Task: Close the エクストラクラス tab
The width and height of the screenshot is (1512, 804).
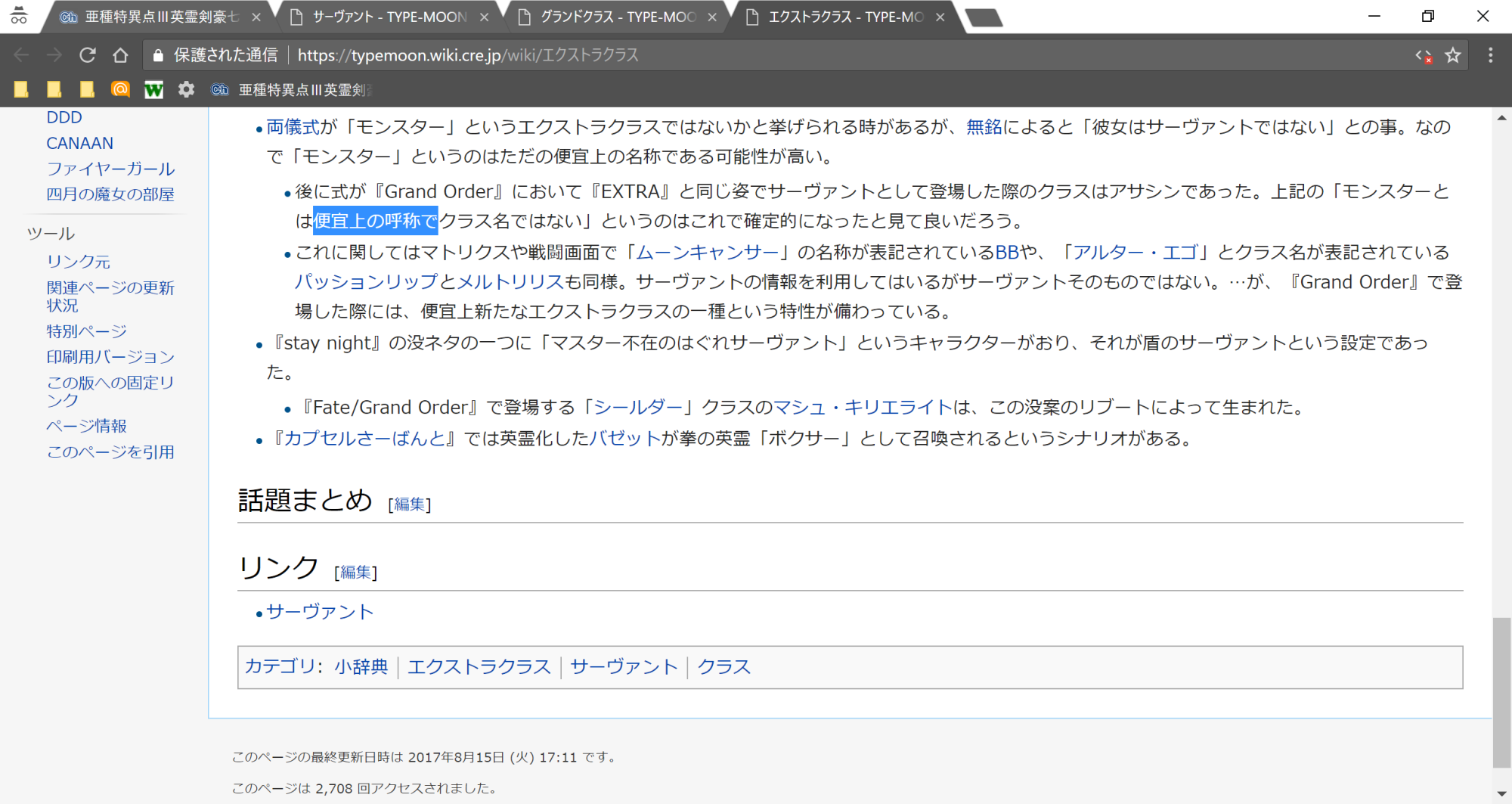Action: coord(940,17)
